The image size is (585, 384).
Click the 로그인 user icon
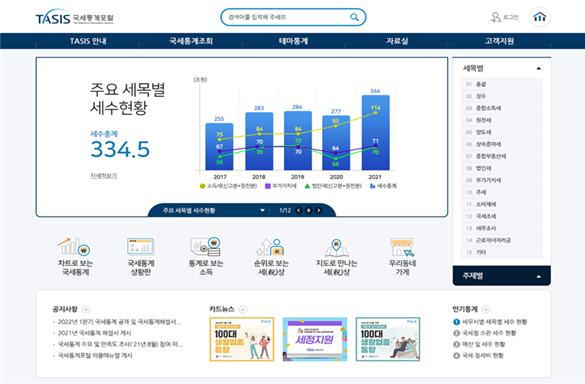pyautogui.click(x=495, y=17)
